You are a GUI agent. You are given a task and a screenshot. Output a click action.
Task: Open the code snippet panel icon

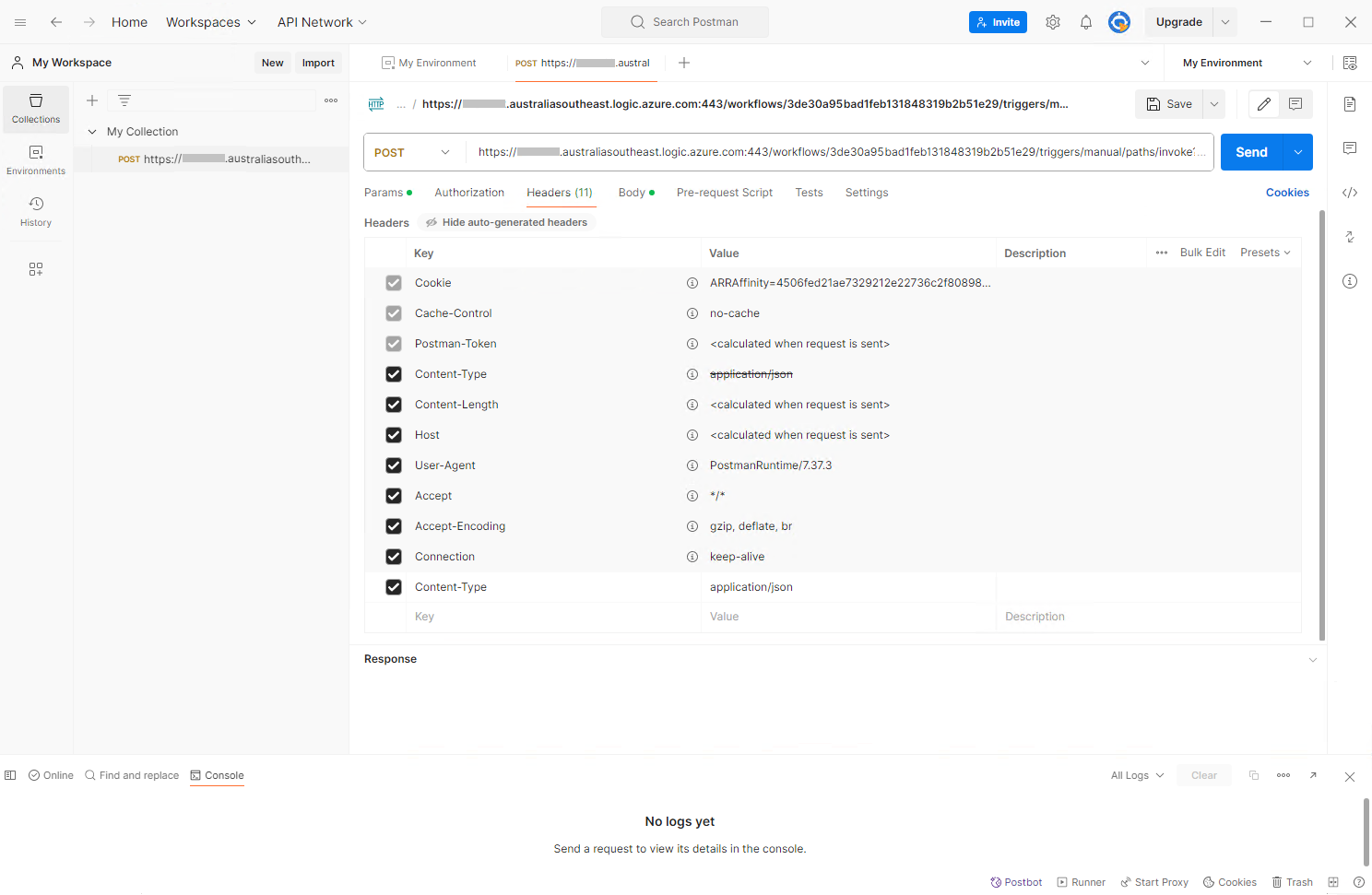(x=1350, y=193)
